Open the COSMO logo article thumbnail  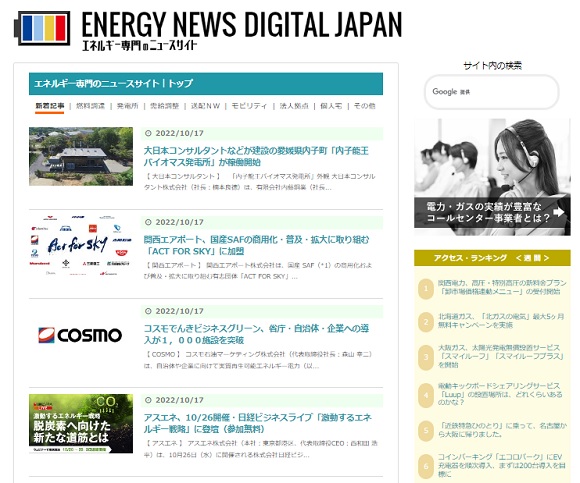point(81,335)
